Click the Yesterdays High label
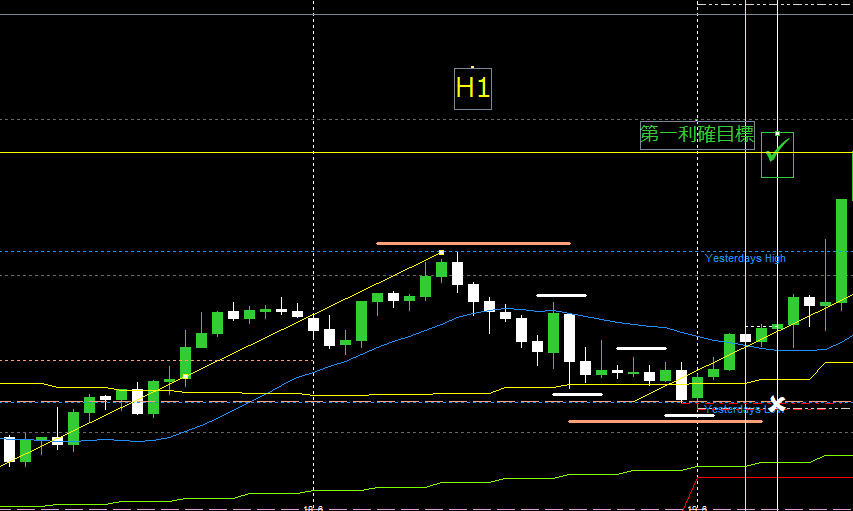 click(x=745, y=258)
